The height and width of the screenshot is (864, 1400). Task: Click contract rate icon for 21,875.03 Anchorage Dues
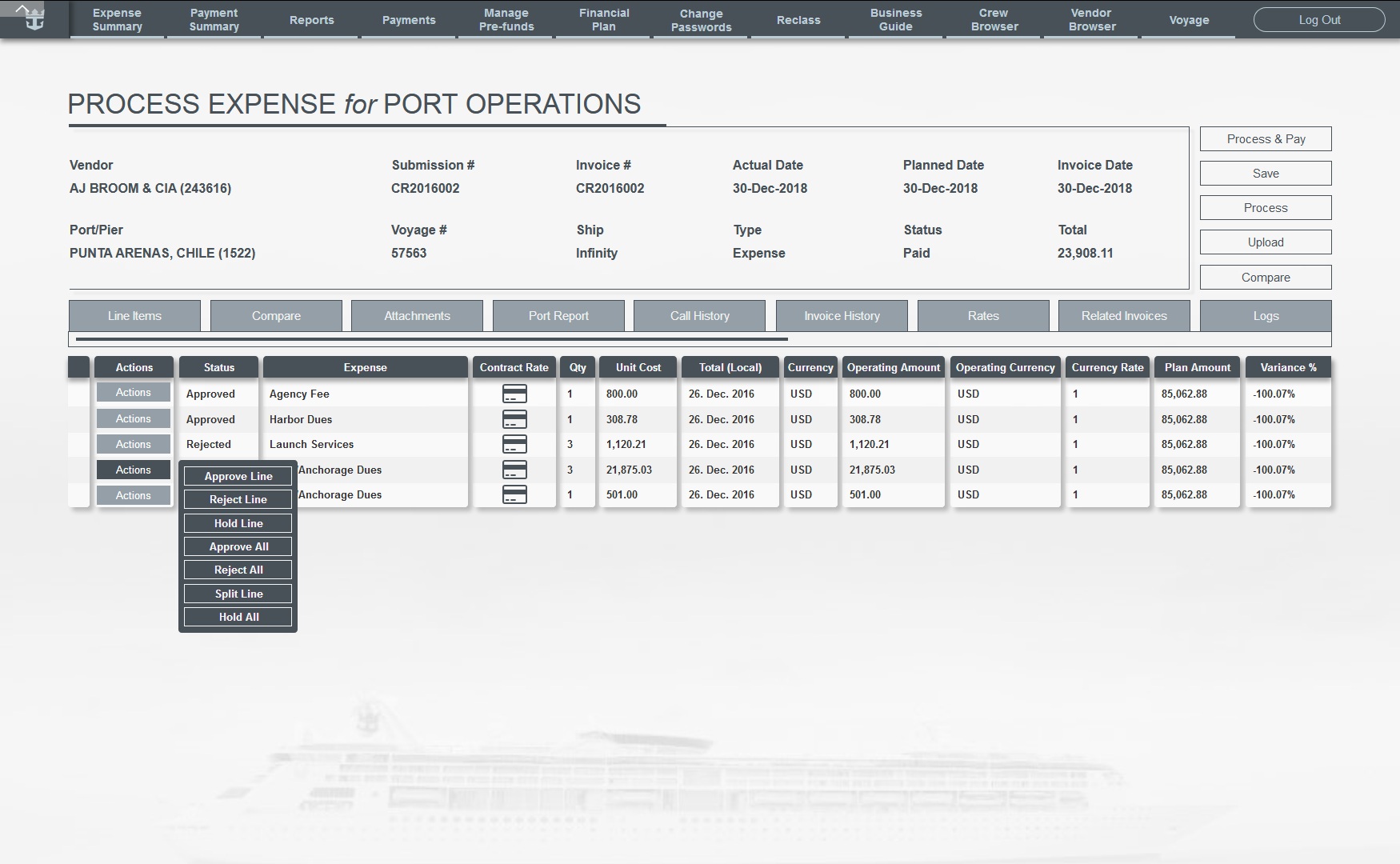[514, 470]
